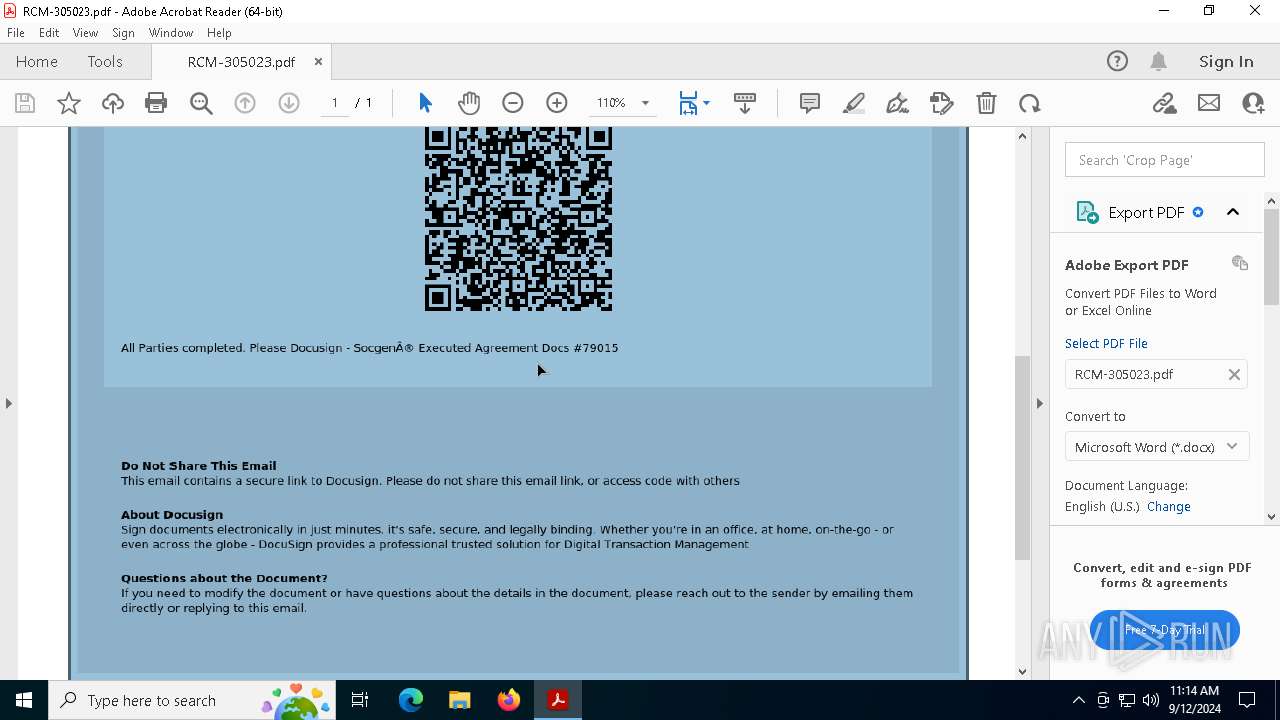Open the Help menu
1280x720 pixels.
[x=219, y=33]
